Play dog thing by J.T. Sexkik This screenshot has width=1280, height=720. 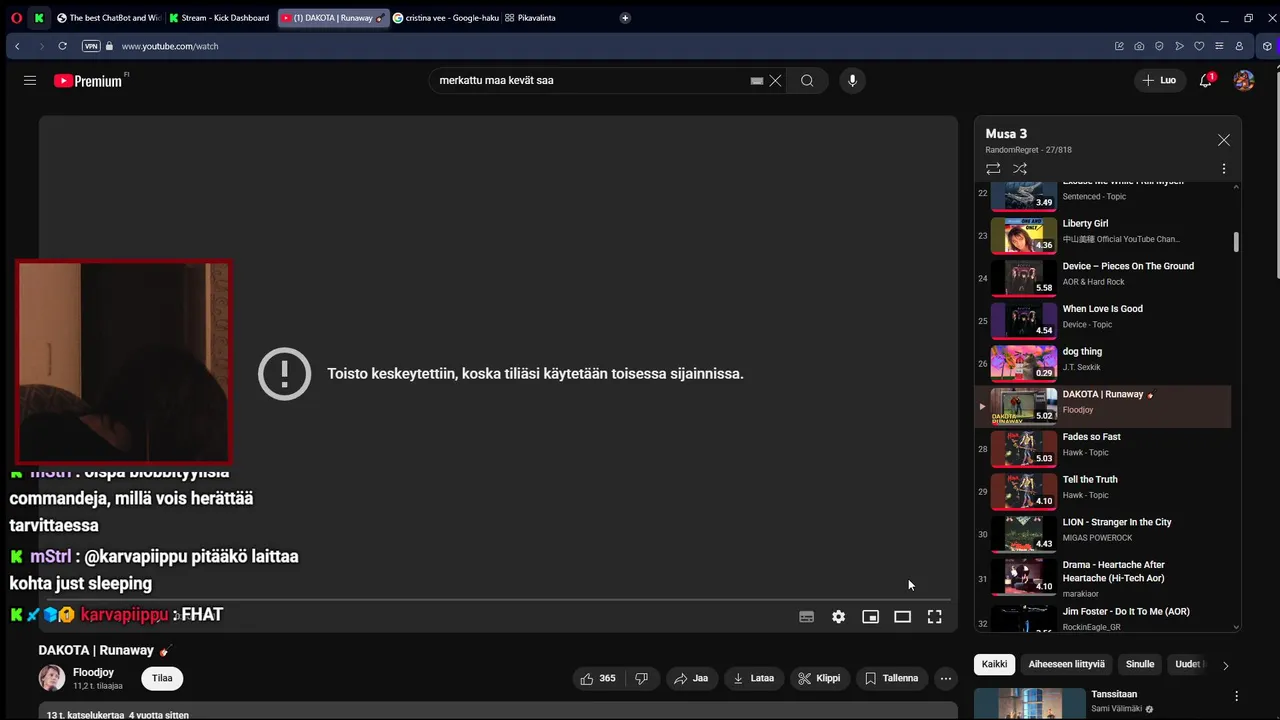coord(1102,364)
